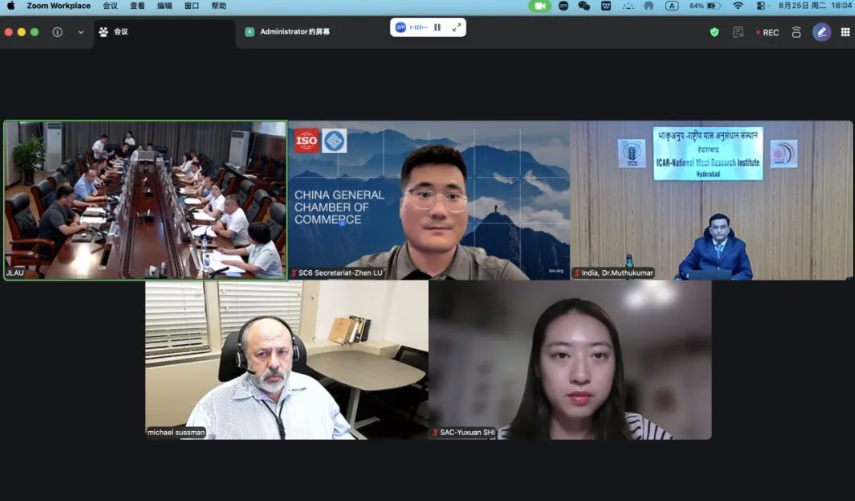Check the battery 64% status
Image resolution: width=855 pixels, height=501 pixels.
(x=705, y=6)
